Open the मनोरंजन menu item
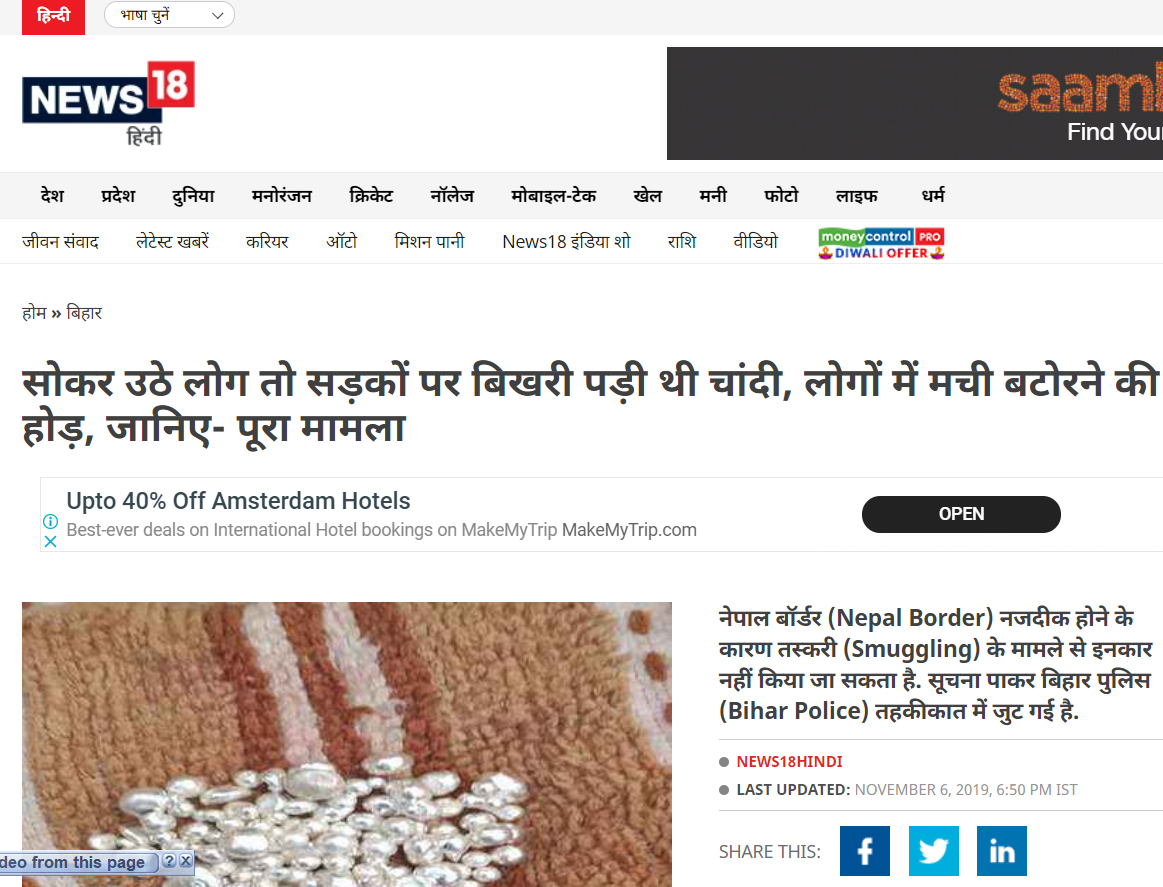The height and width of the screenshot is (887, 1163). tap(282, 196)
